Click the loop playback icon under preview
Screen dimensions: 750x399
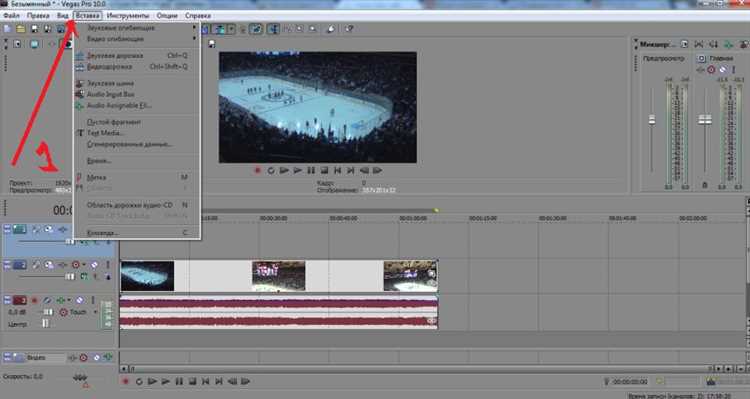271,170
